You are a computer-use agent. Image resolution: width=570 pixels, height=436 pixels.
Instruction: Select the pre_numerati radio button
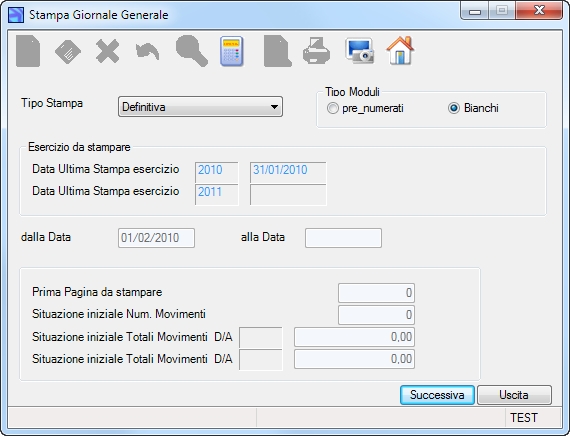[x=332, y=108]
